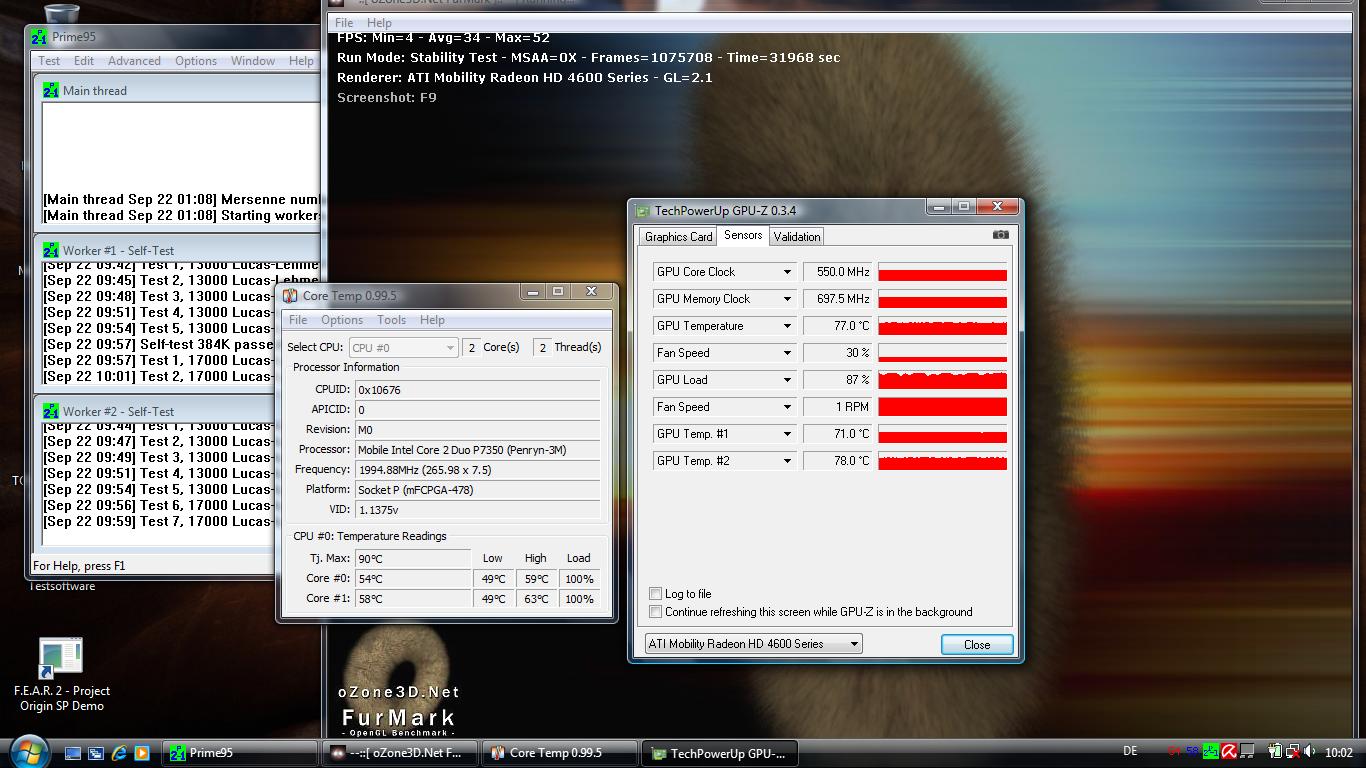Switch to TechPowerUp GPU-Z taskbar button
The height and width of the screenshot is (768, 1366).
coord(719,753)
